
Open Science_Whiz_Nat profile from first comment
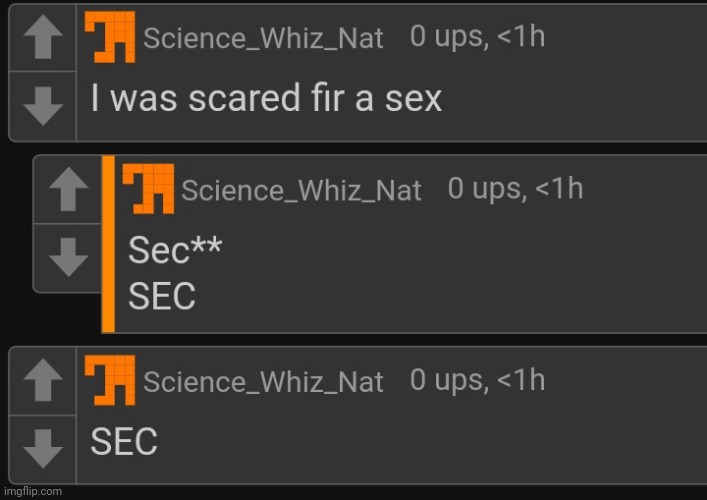coord(264,39)
